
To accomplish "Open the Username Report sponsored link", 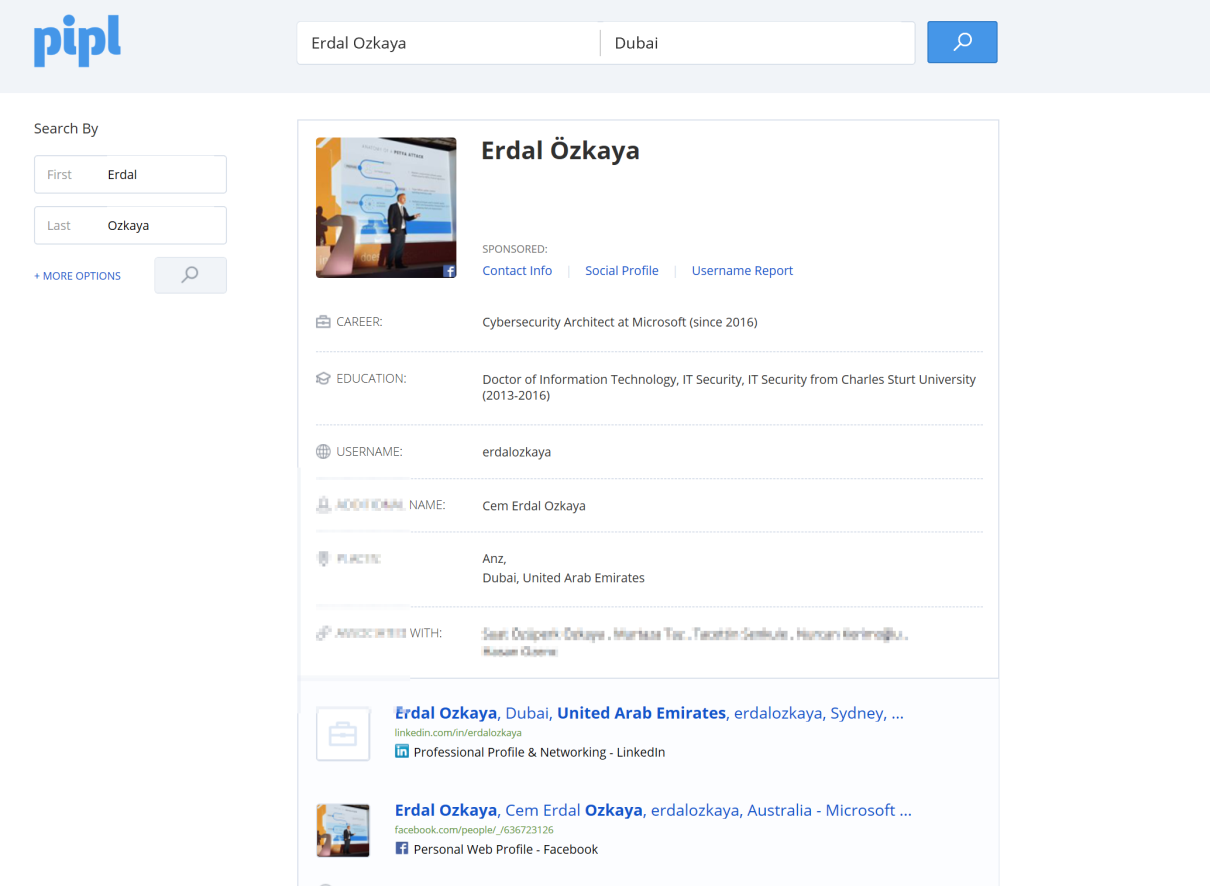I will [x=742, y=271].
